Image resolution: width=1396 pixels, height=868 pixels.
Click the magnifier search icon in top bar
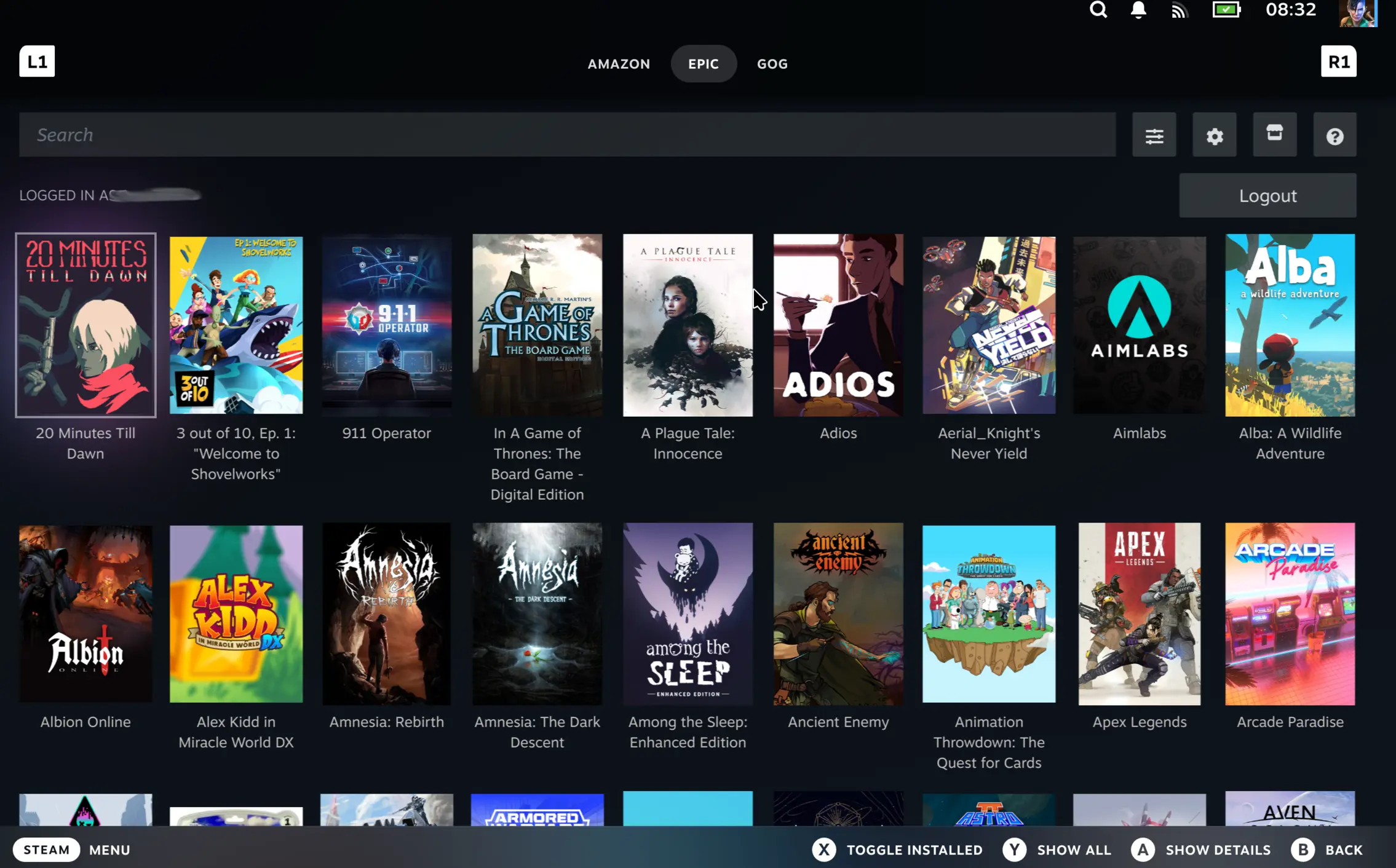1098,10
